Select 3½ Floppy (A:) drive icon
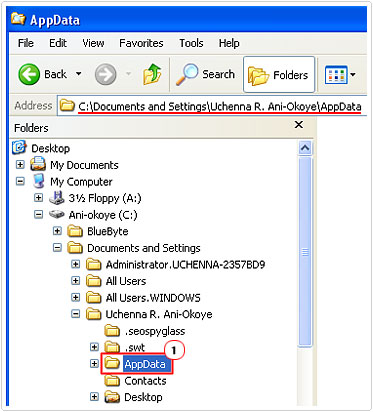 (x=57, y=198)
